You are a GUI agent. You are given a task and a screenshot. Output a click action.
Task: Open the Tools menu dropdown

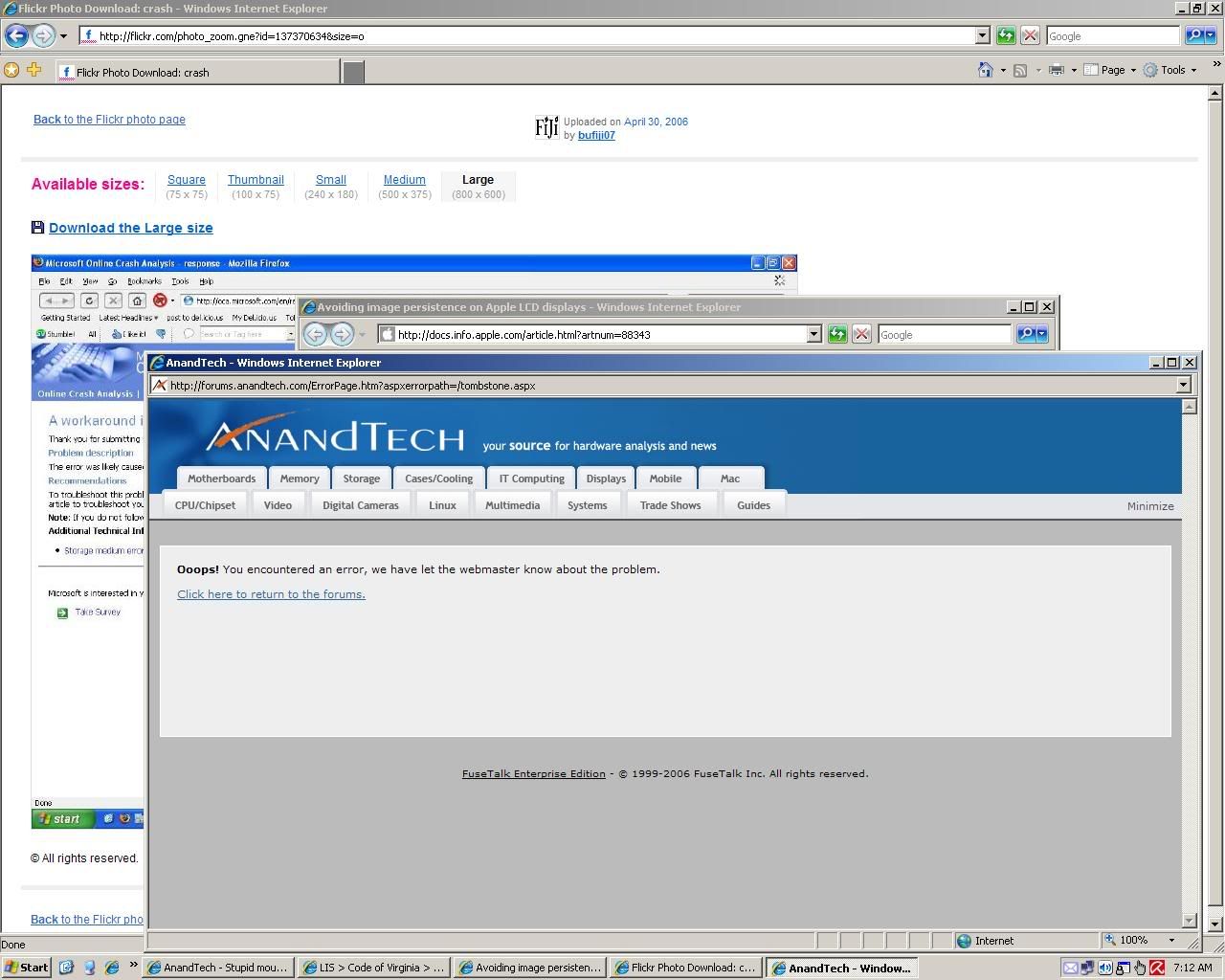point(1170,70)
